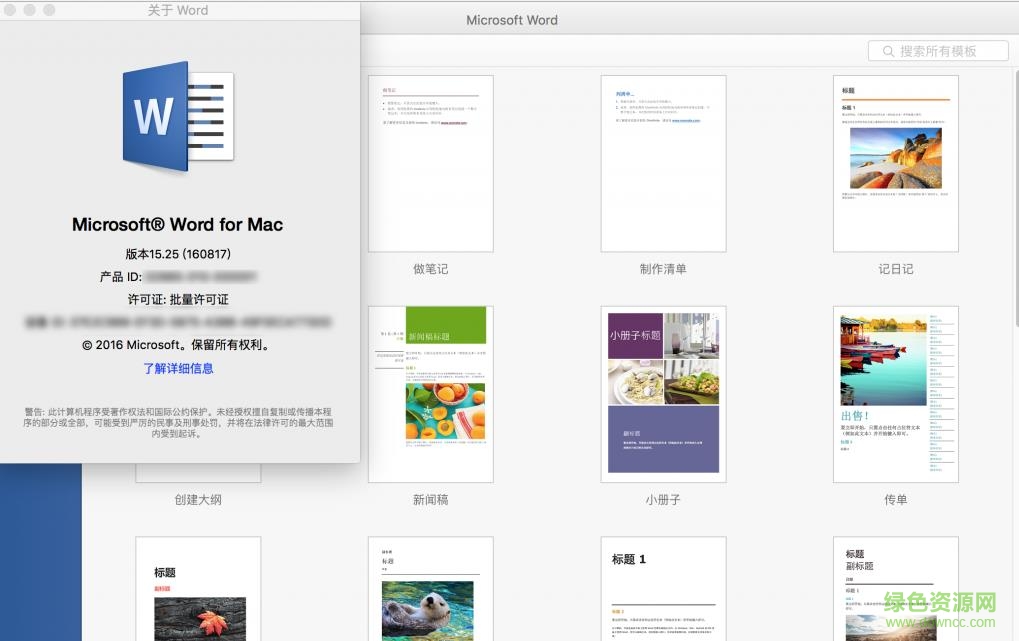Click inside the 搜索所有模板 search field
This screenshot has height=641, width=1019.
point(940,50)
